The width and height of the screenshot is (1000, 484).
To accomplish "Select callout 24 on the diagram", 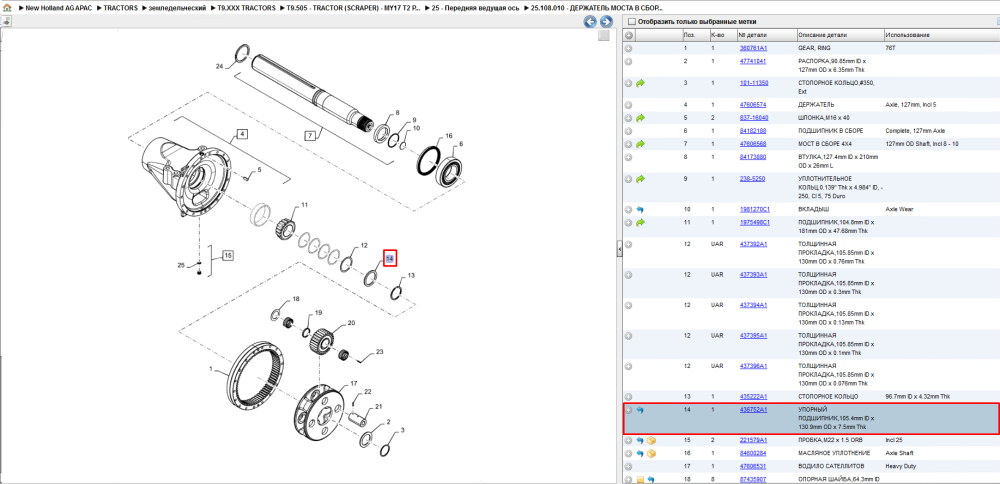I will click(219, 66).
